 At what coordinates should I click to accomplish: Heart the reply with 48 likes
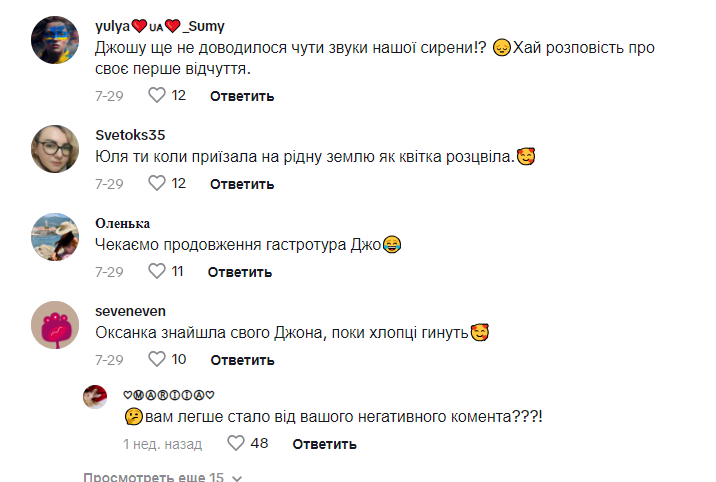[x=236, y=443]
